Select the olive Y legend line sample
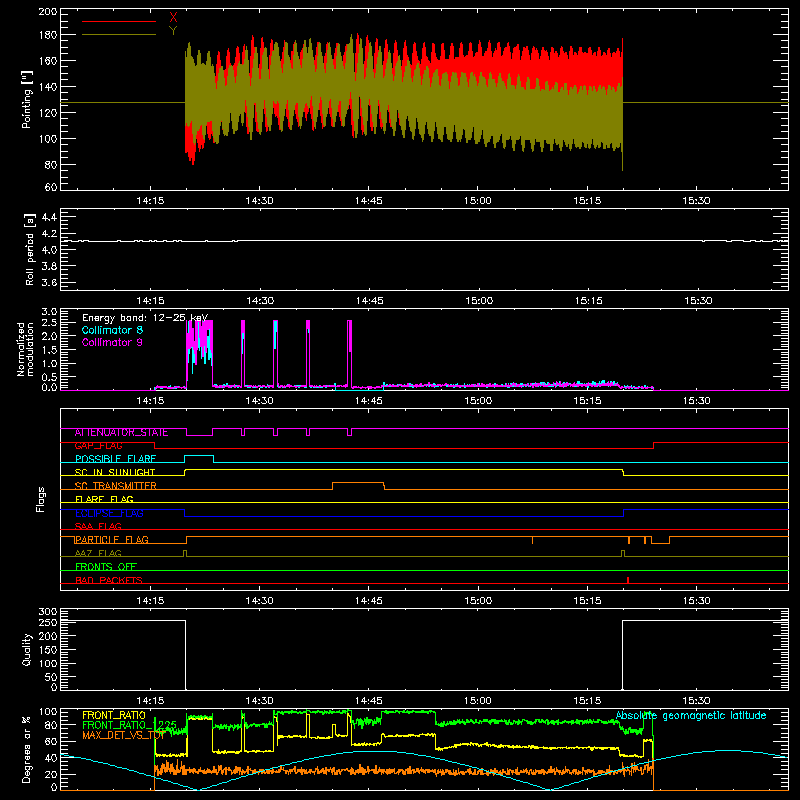This screenshot has height=800, width=800. (119, 35)
